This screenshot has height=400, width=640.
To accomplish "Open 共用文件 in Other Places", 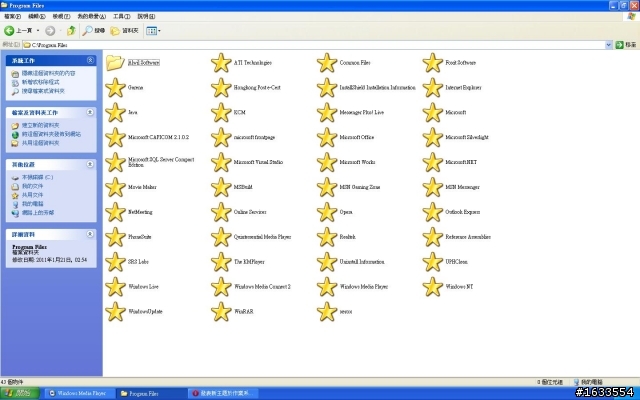I will click(x=32, y=195).
